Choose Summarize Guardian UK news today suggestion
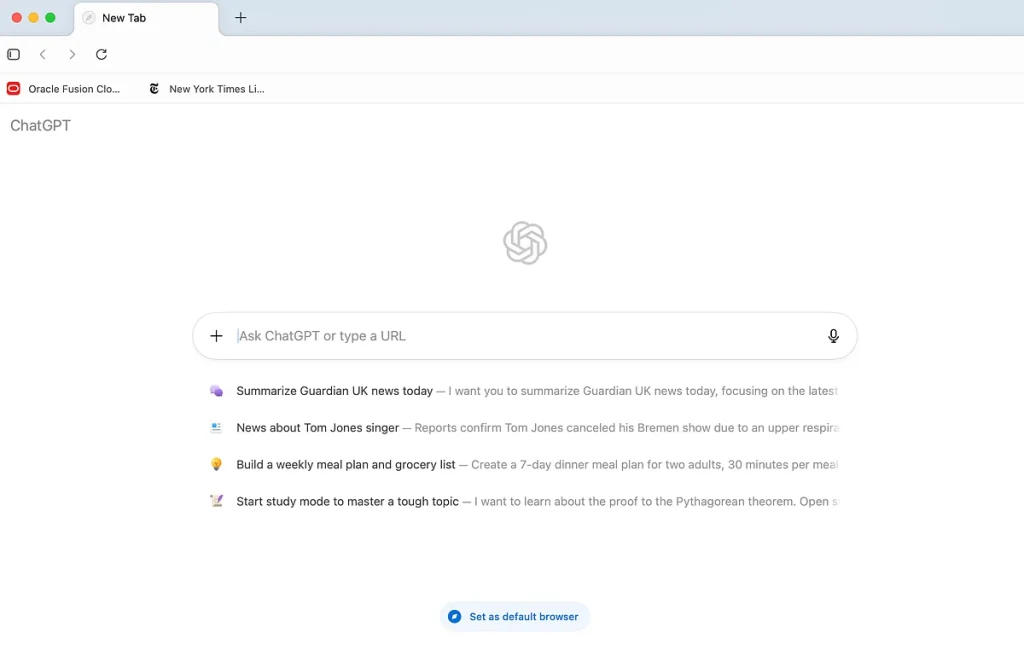The image size is (1024, 650). (x=334, y=391)
